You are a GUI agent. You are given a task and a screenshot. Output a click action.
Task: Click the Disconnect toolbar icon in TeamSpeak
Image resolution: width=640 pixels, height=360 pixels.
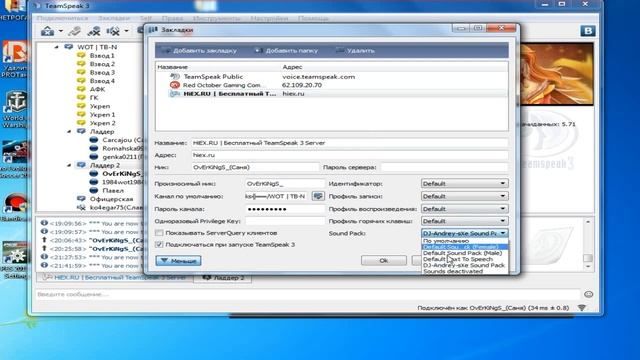click(x=74, y=31)
